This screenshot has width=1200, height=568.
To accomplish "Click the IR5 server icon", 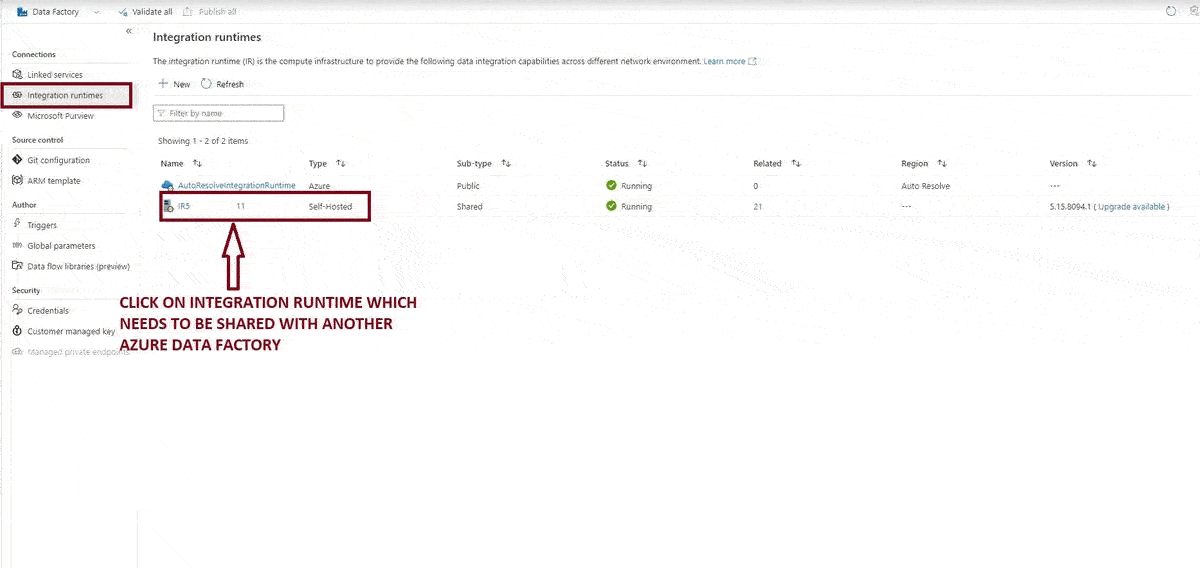I will [168, 206].
